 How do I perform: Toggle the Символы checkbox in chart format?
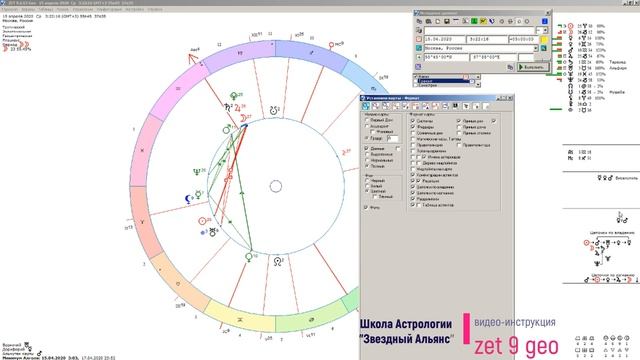tap(413, 121)
